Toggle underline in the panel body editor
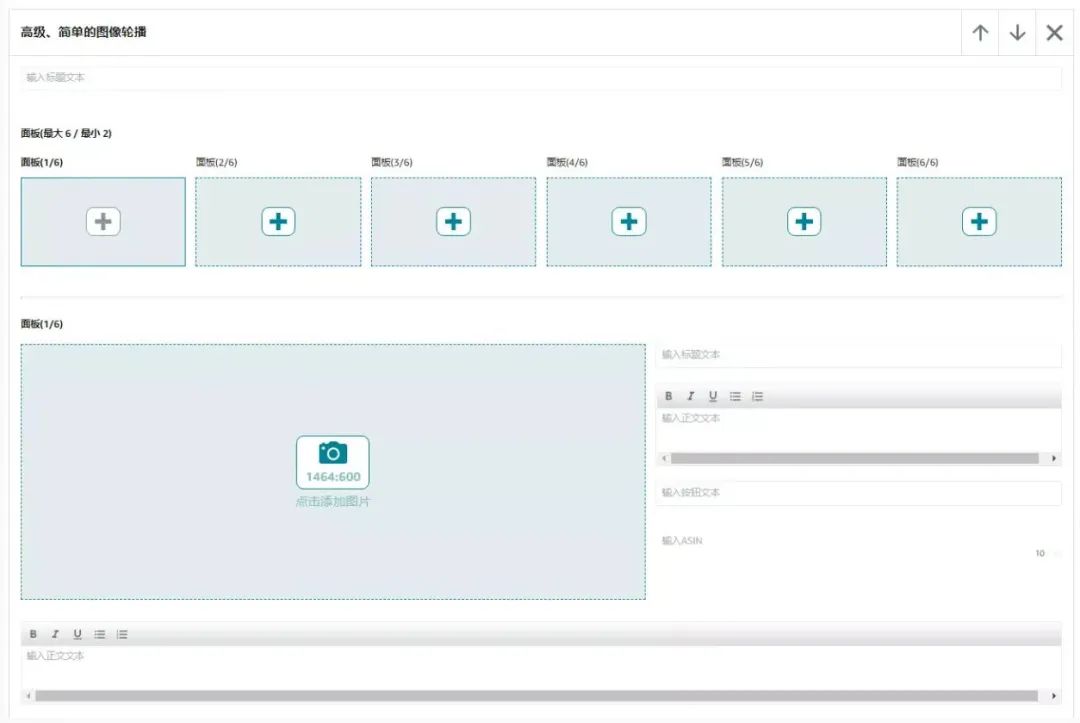The image size is (1080, 723). click(x=713, y=396)
